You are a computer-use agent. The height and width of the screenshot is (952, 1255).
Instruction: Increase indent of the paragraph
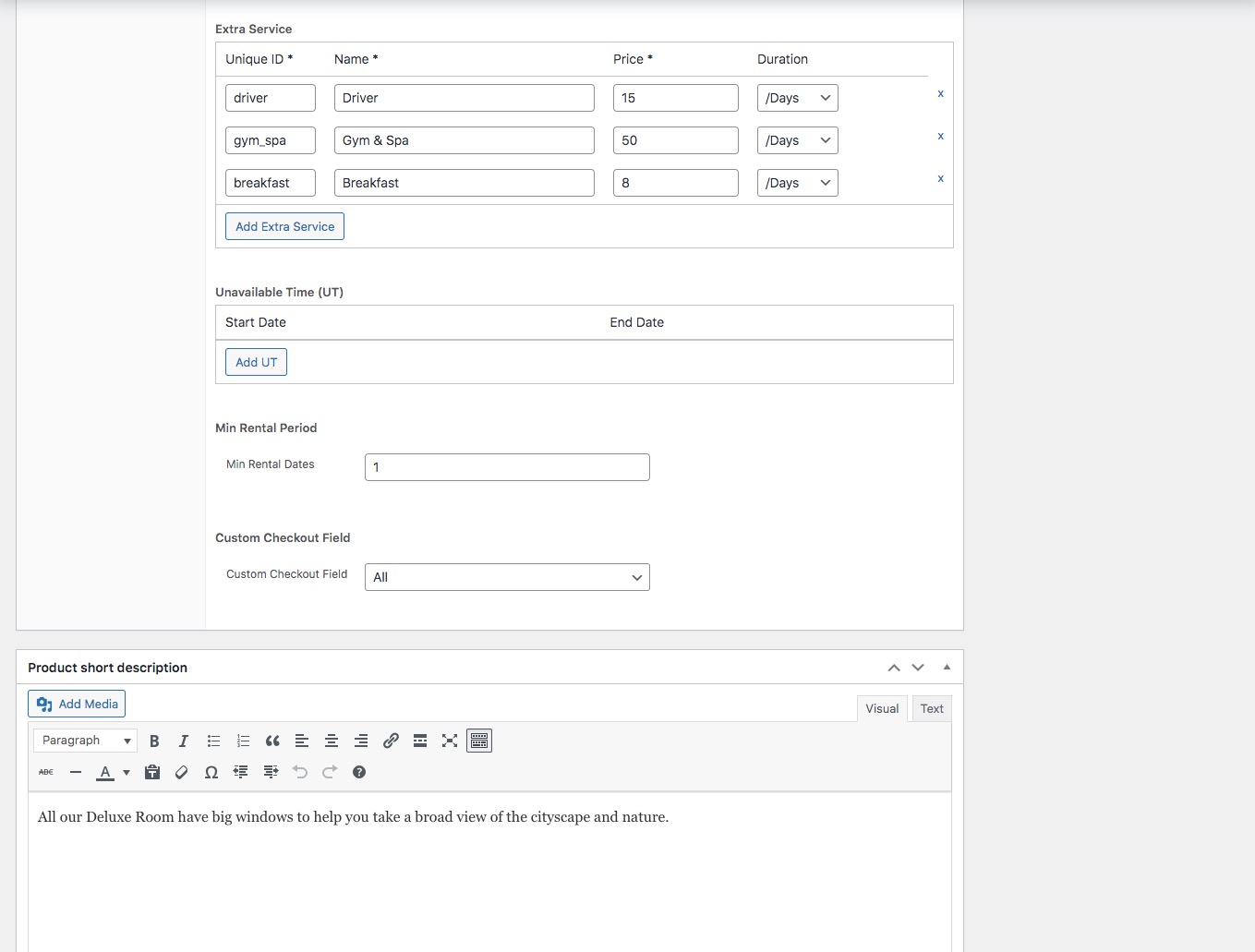tap(271, 772)
